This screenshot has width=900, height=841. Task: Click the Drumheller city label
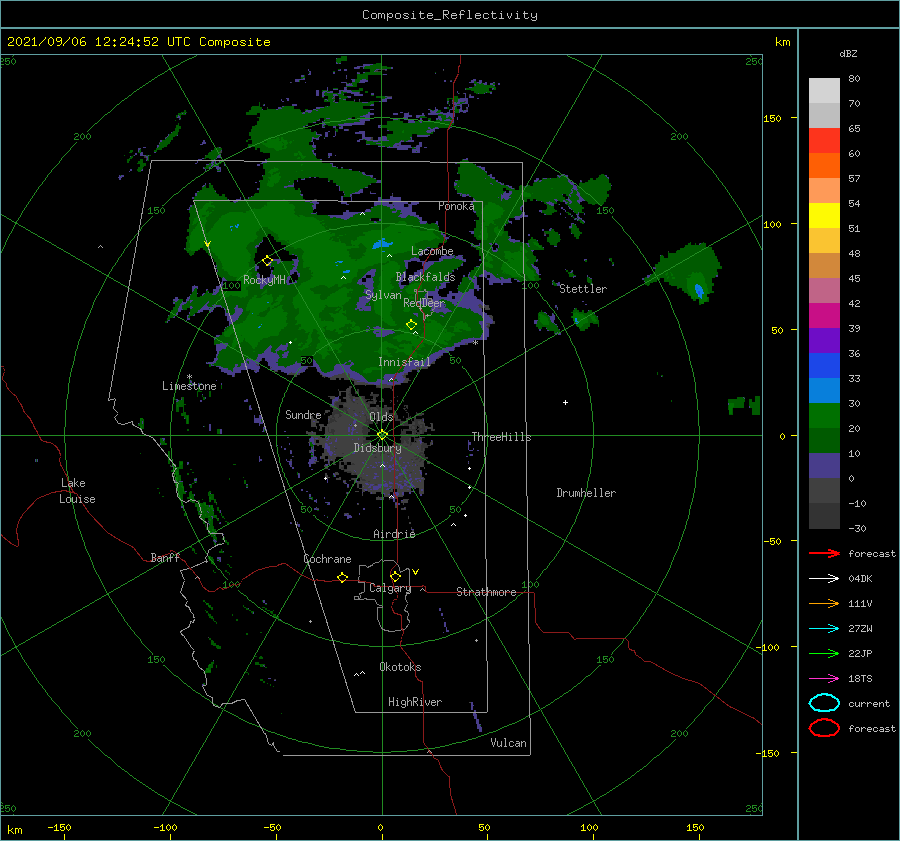tap(586, 493)
